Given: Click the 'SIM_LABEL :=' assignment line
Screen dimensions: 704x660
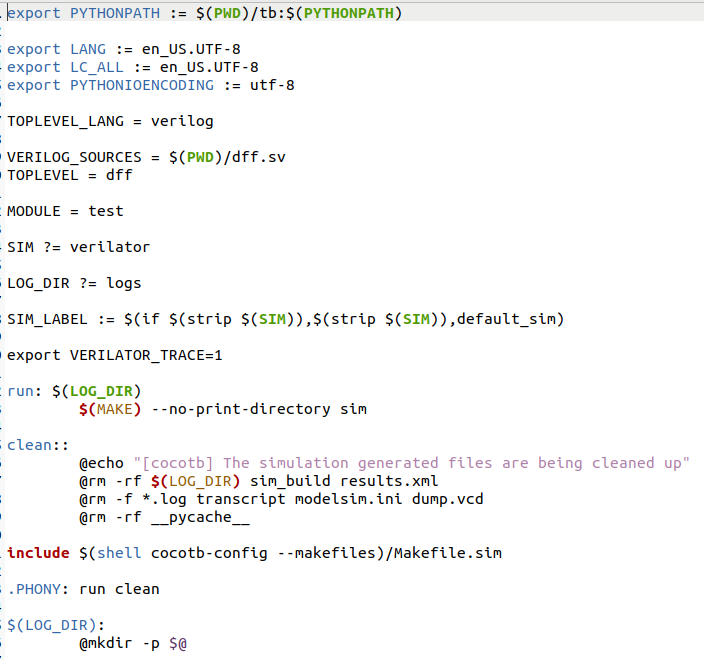Looking at the screenshot, I should (286, 319).
